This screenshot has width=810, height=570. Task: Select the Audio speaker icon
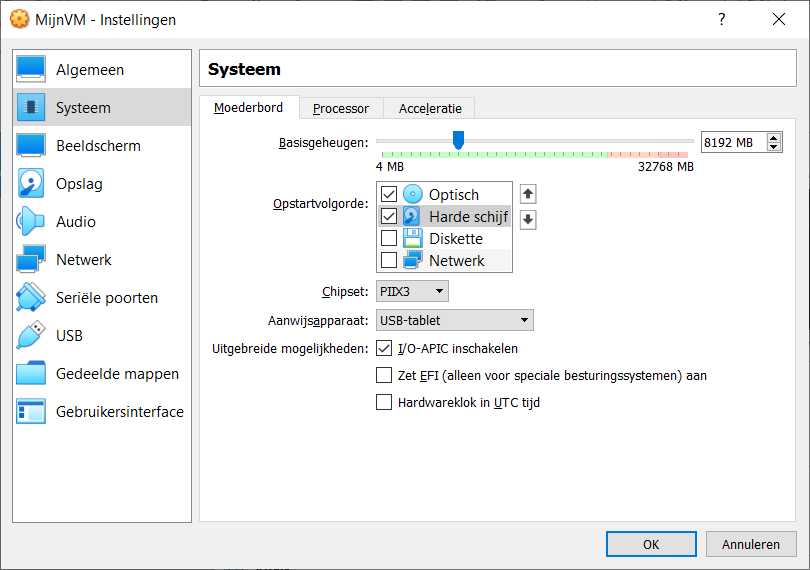[31, 222]
